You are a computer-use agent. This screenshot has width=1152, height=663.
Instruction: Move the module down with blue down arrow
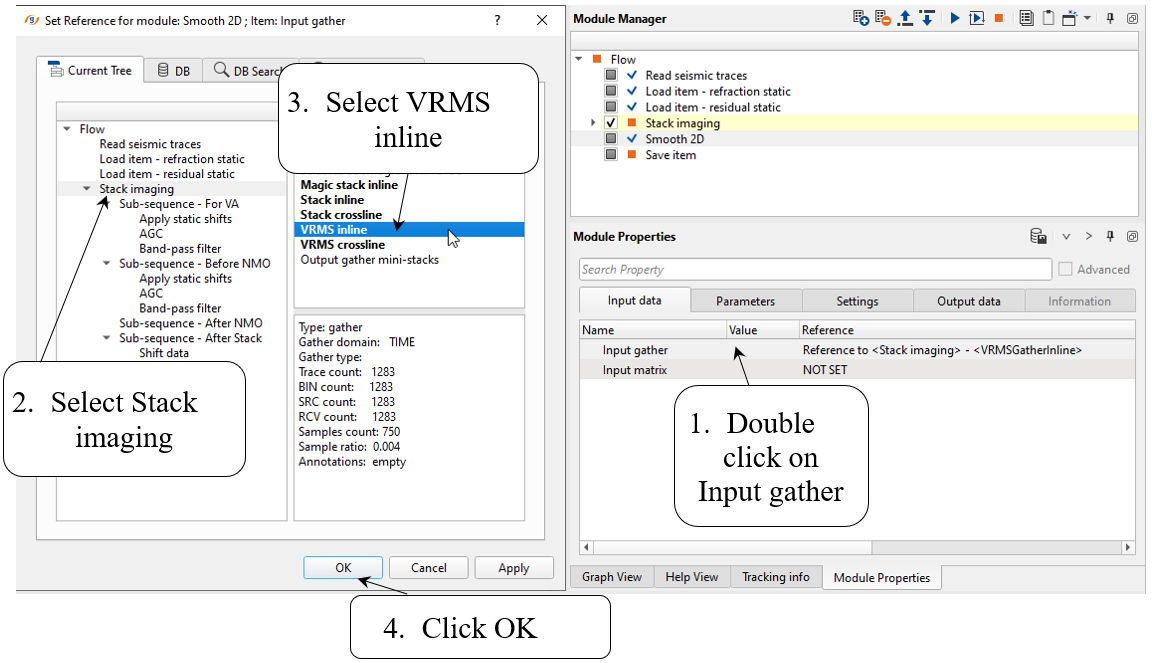pos(927,18)
